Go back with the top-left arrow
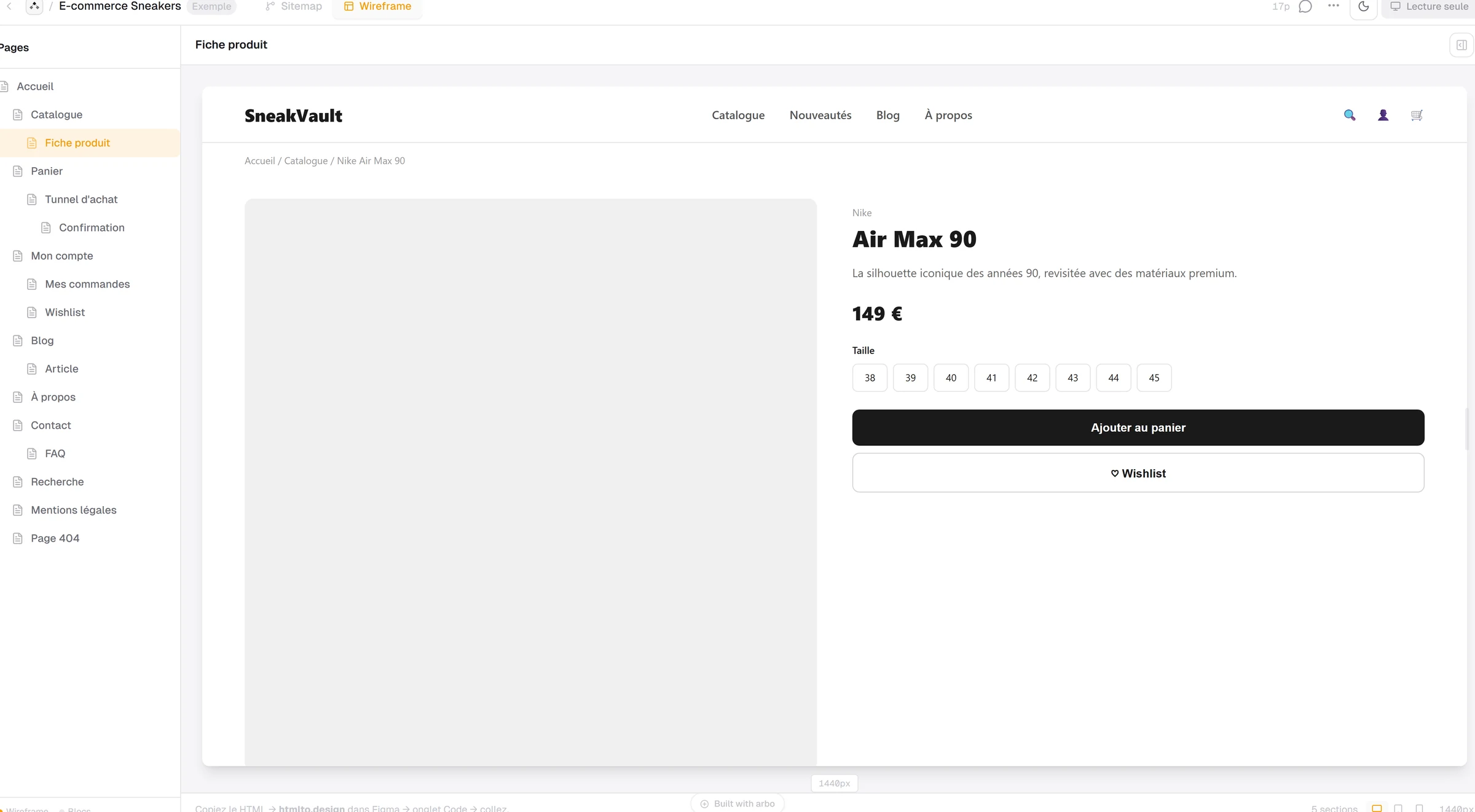The width and height of the screenshot is (1475, 812). click(x=9, y=6)
